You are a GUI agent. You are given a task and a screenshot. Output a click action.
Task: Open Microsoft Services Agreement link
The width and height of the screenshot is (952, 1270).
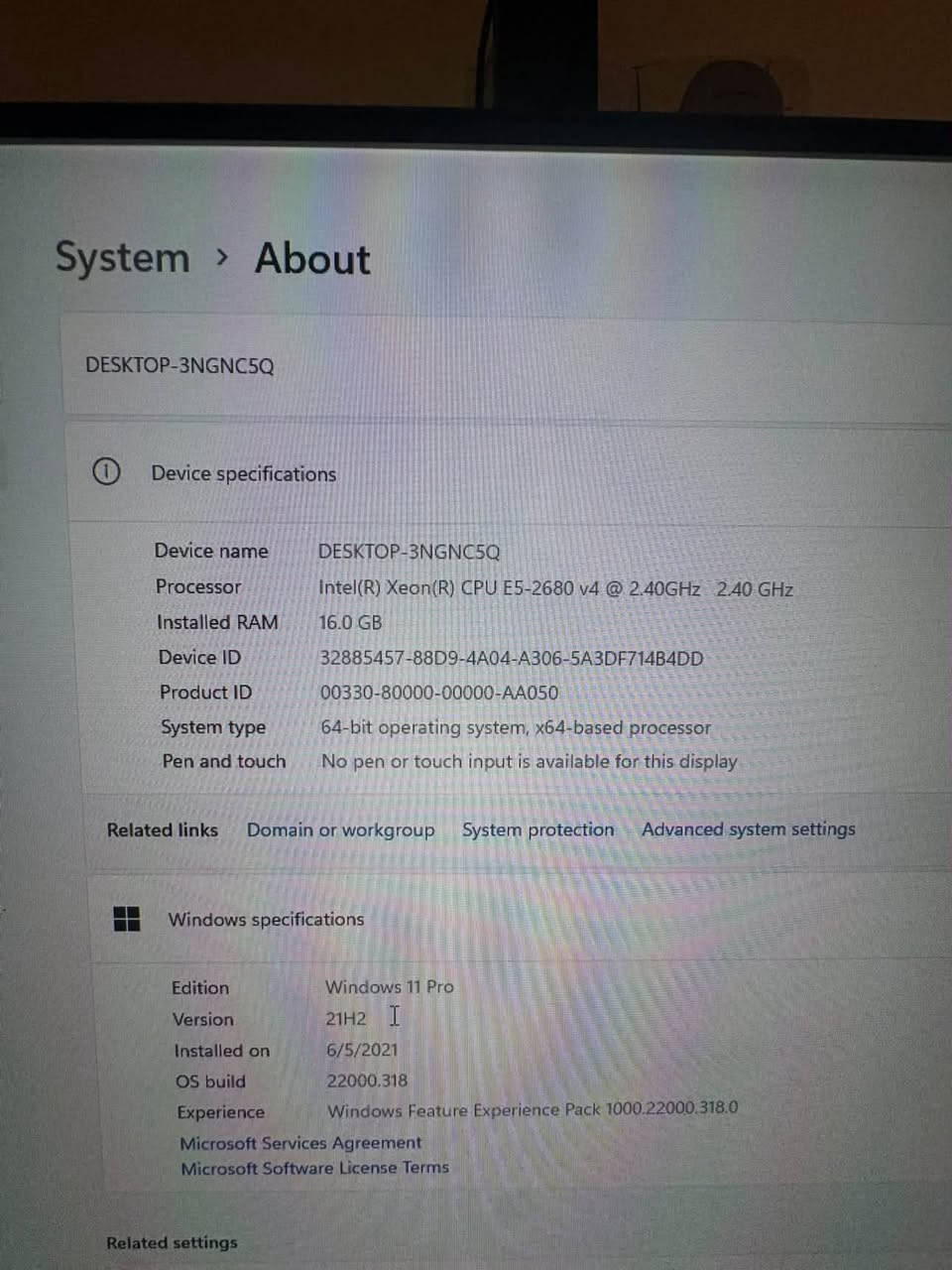coord(300,1143)
